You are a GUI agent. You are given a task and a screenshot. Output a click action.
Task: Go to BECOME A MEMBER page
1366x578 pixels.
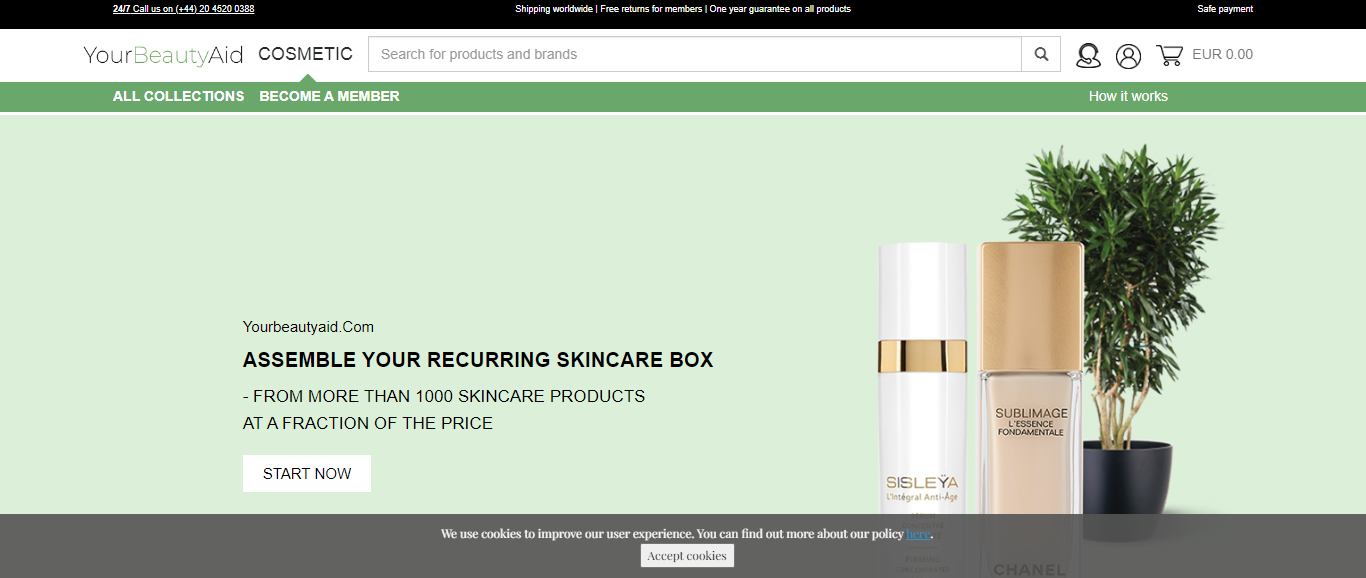tap(329, 97)
